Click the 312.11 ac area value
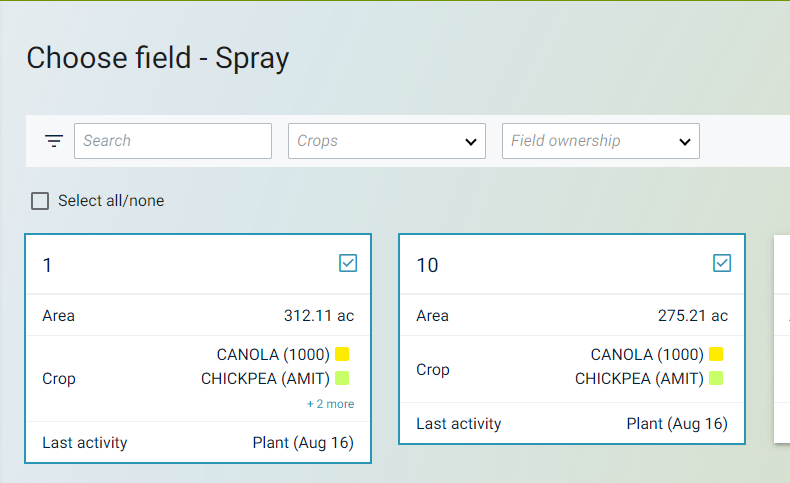The image size is (790, 483). 319,316
